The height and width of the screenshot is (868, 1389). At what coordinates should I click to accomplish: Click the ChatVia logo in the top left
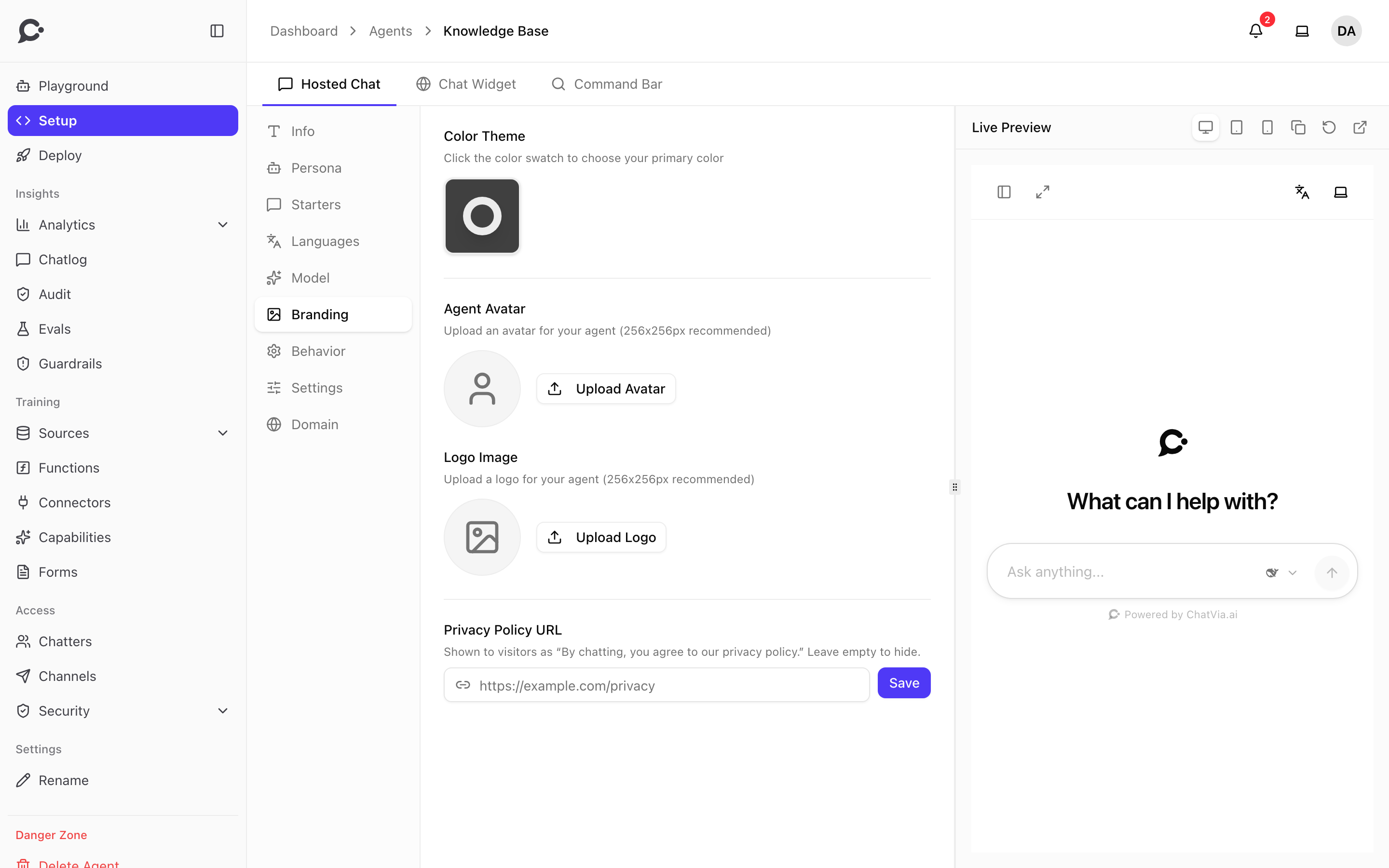(31, 31)
